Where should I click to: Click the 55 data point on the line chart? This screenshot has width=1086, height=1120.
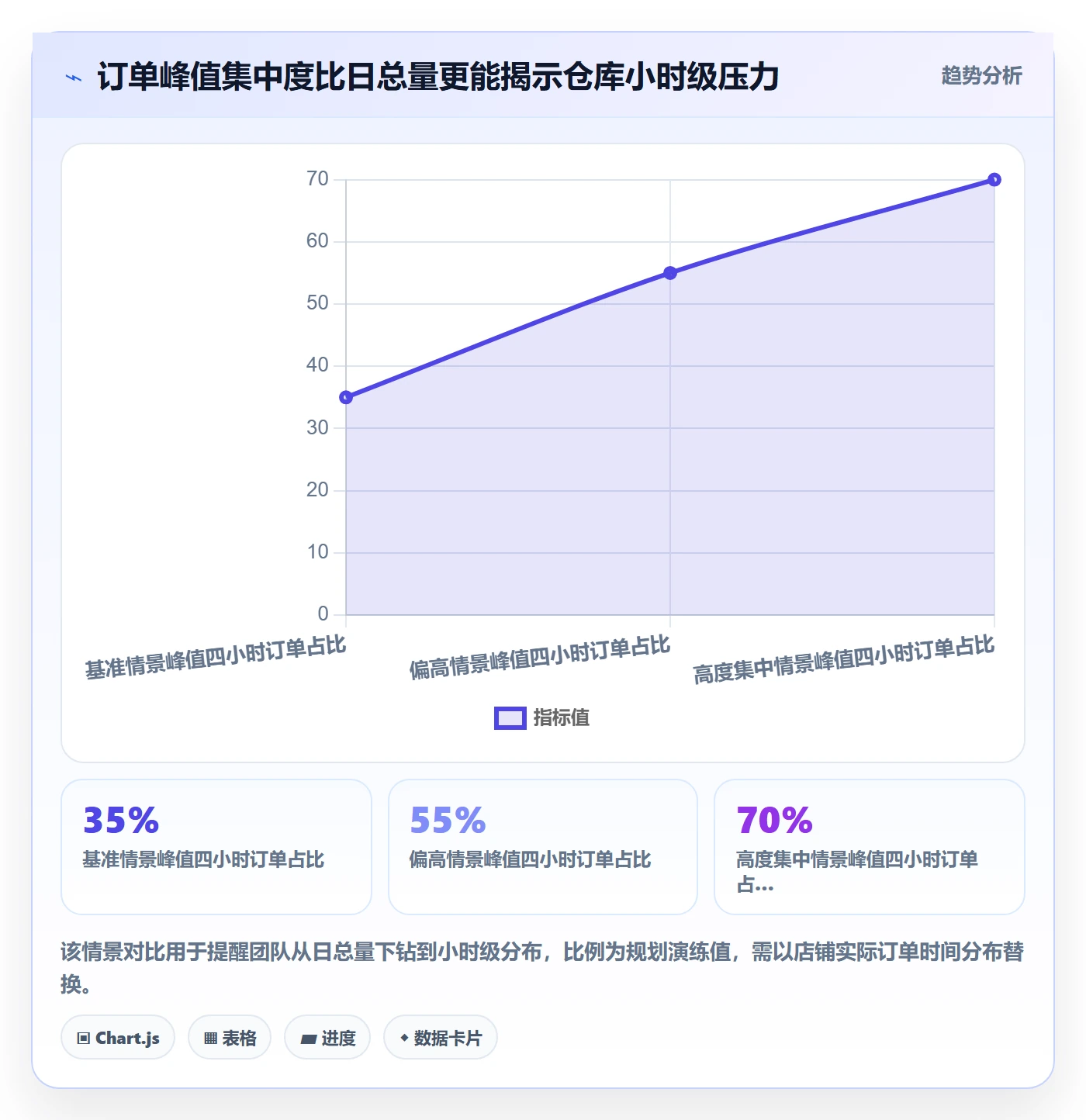pyautogui.click(x=670, y=273)
